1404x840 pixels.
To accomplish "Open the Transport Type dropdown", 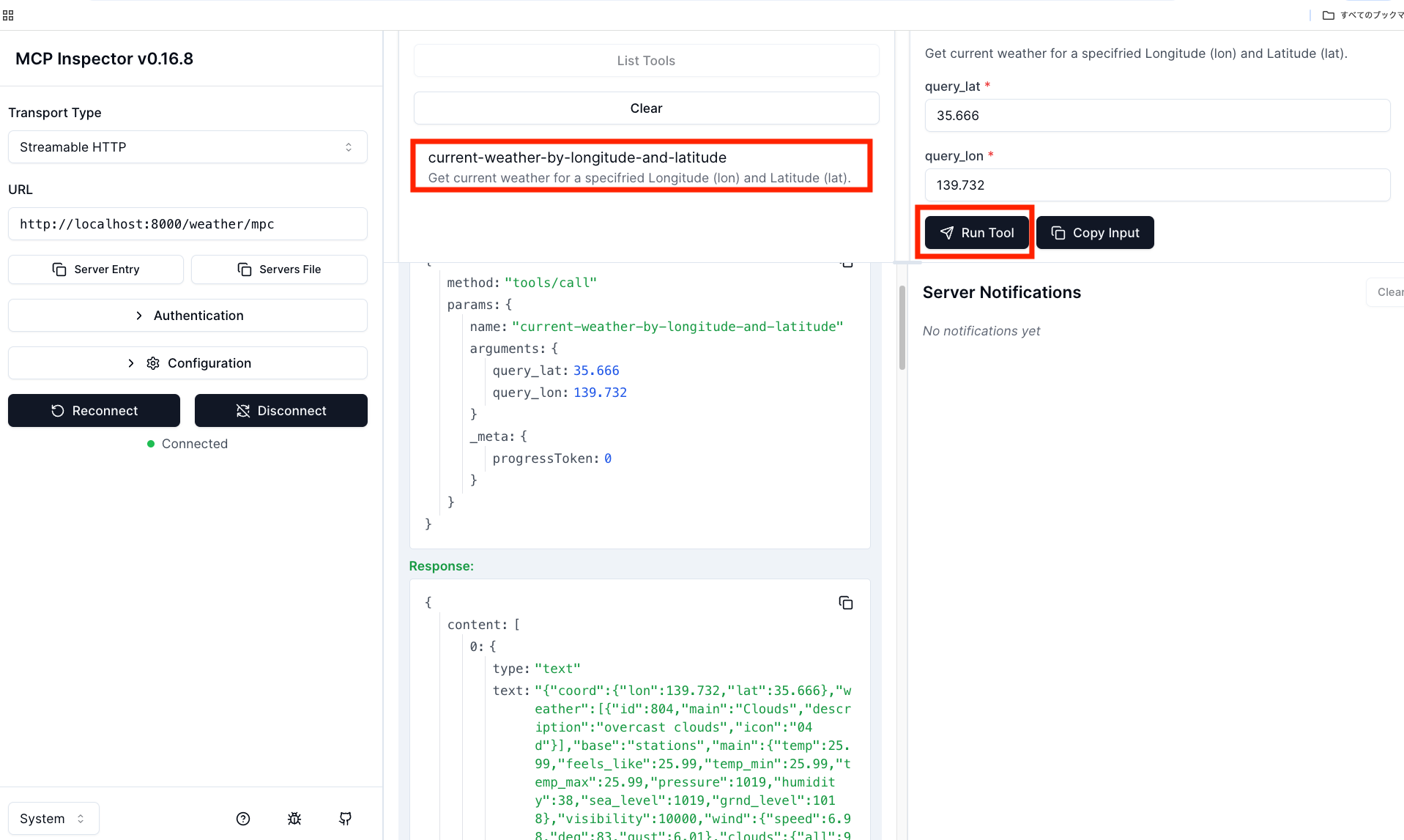I will pyautogui.click(x=187, y=146).
